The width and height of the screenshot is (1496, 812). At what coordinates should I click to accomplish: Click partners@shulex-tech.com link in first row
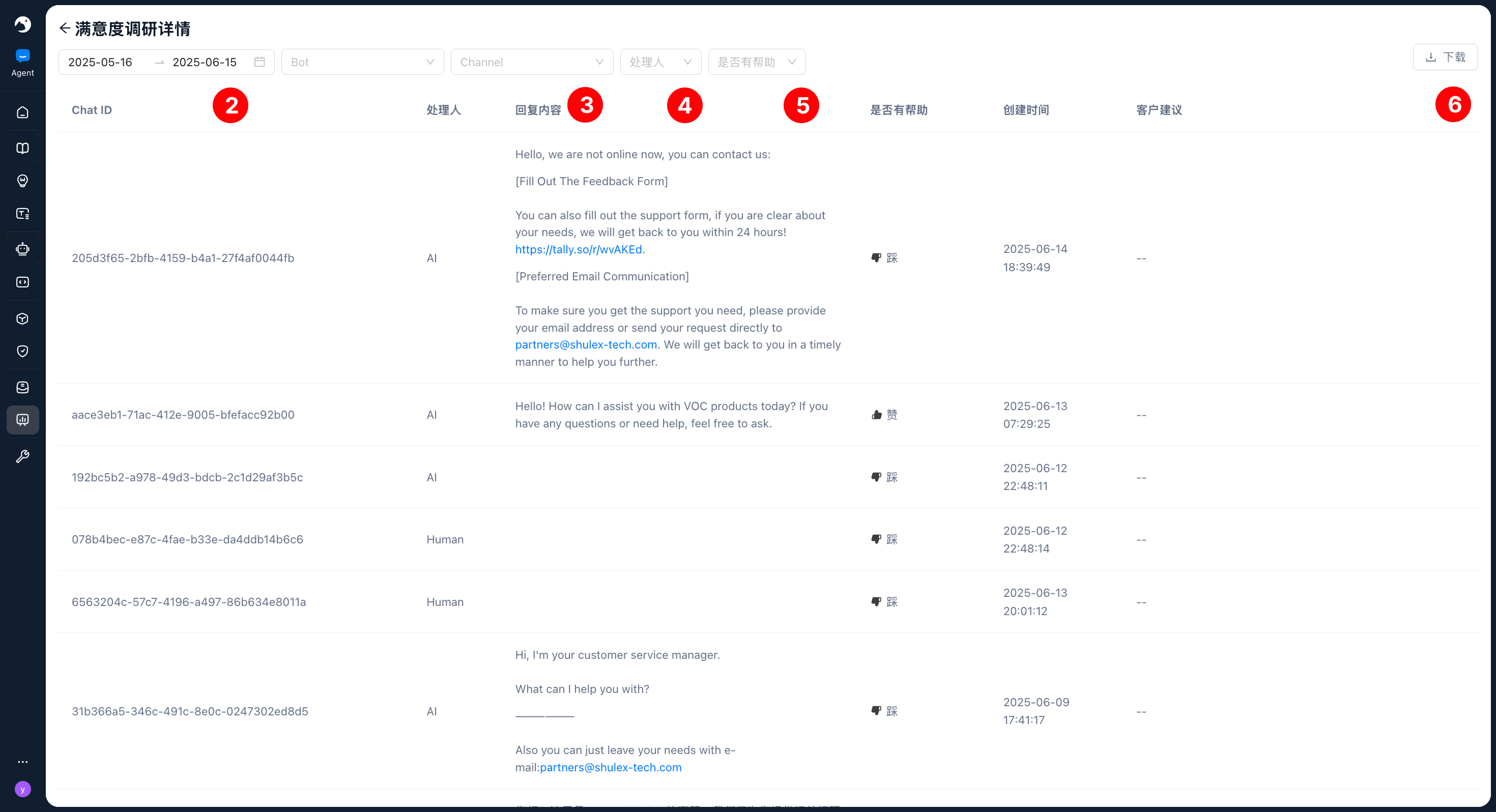point(586,344)
